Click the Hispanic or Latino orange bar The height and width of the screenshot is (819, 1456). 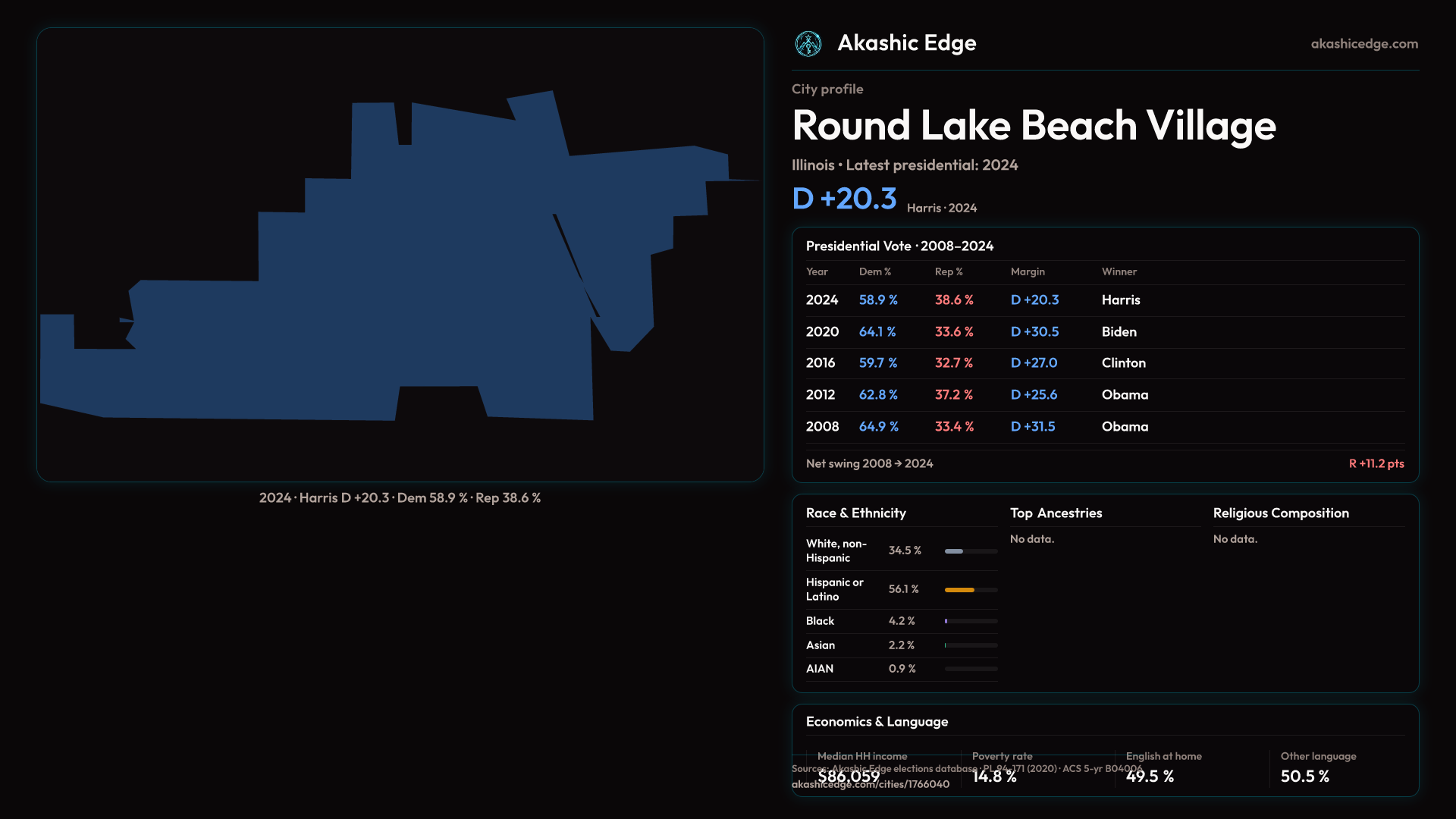point(959,590)
